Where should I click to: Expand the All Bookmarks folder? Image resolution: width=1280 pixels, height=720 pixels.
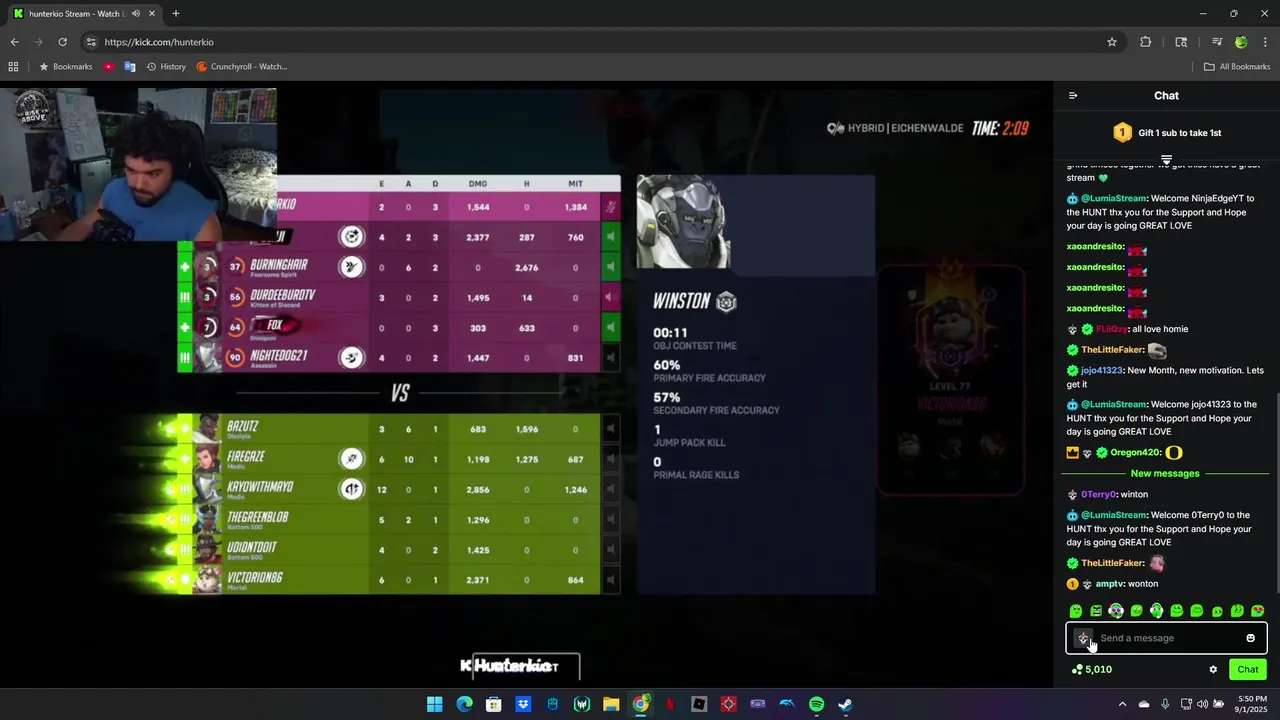click(x=1237, y=67)
